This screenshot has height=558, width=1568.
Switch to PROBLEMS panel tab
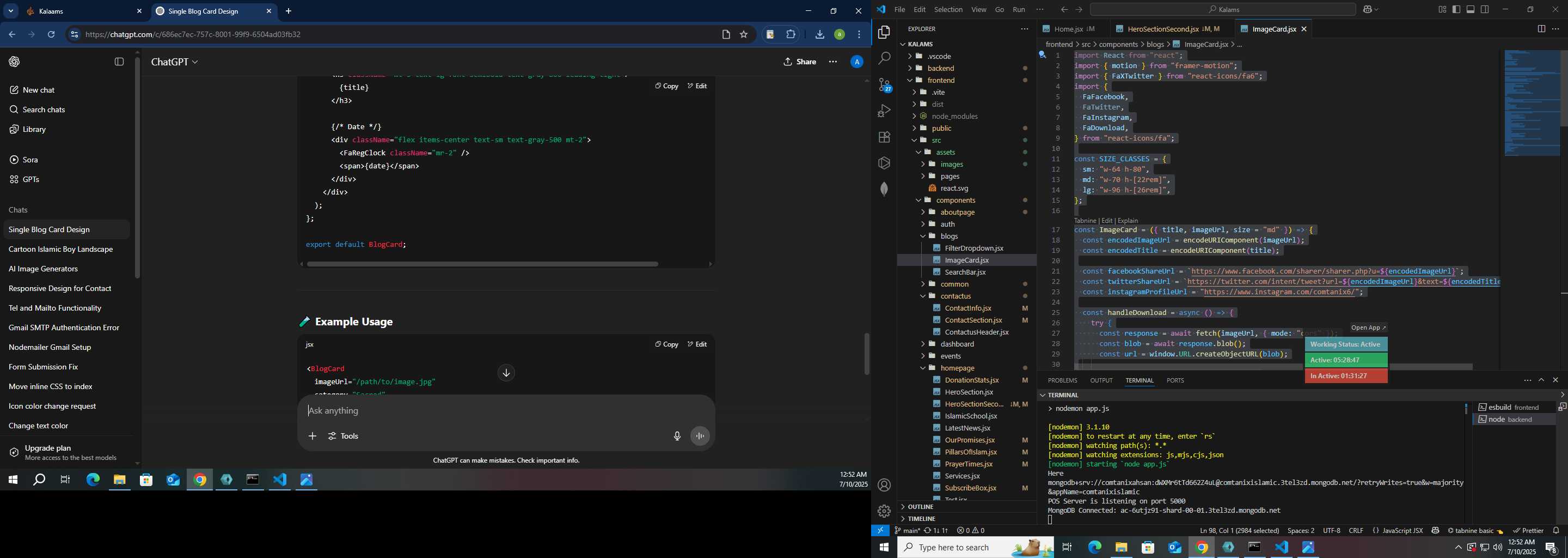(x=1062, y=381)
